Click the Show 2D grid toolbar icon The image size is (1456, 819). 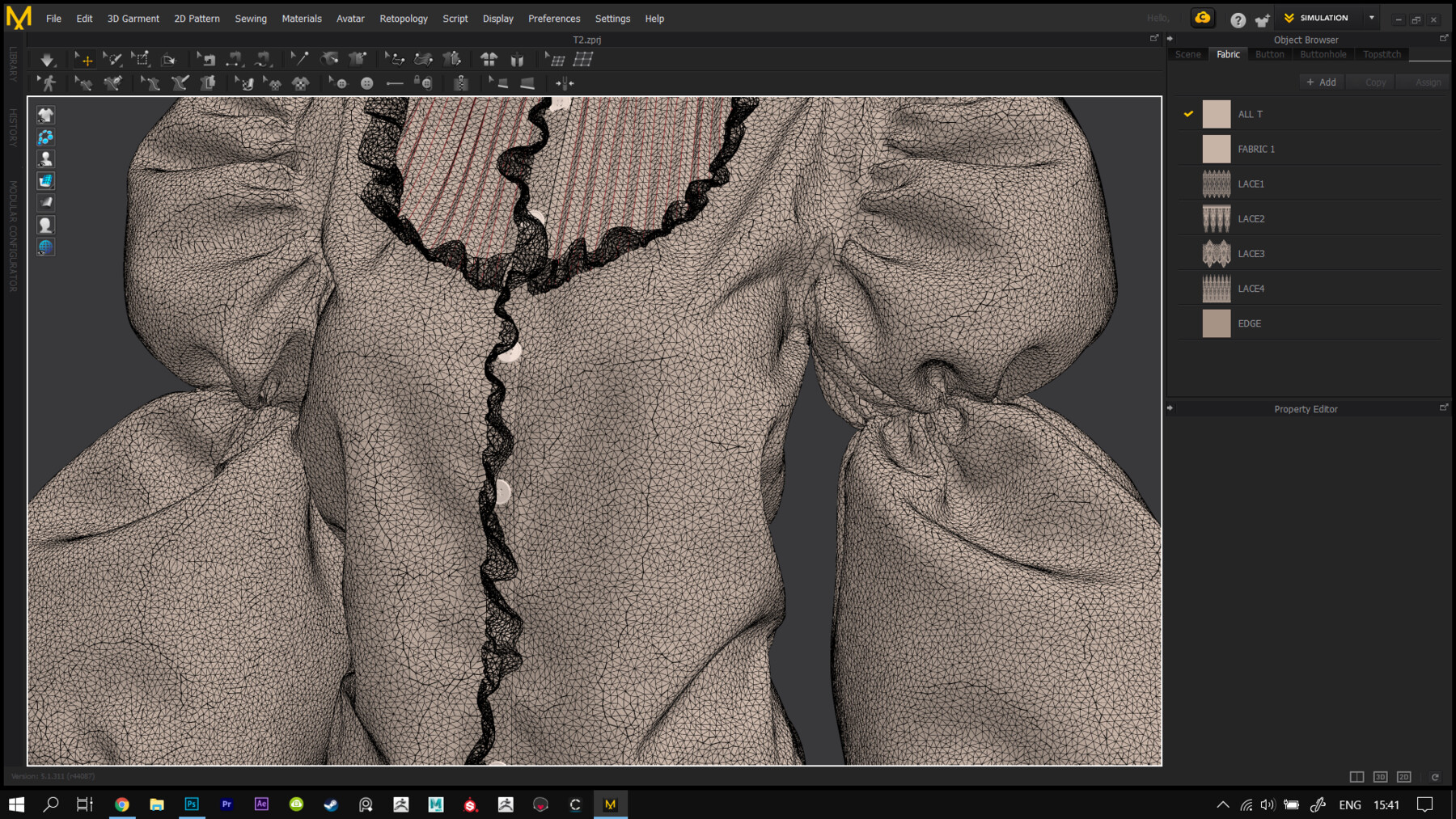pyautogui.click(x=583, y=59)
